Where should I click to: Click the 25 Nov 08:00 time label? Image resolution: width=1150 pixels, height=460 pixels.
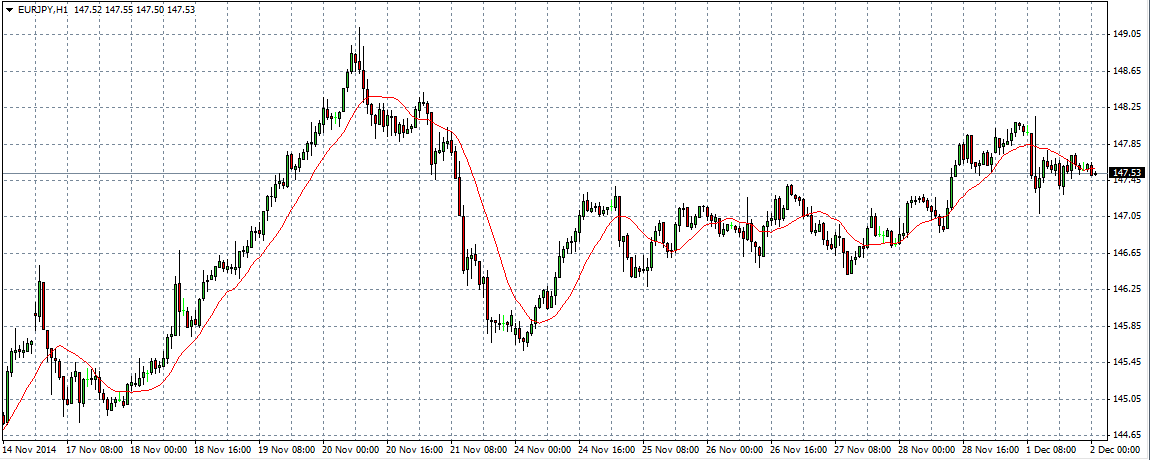(671, 451)
